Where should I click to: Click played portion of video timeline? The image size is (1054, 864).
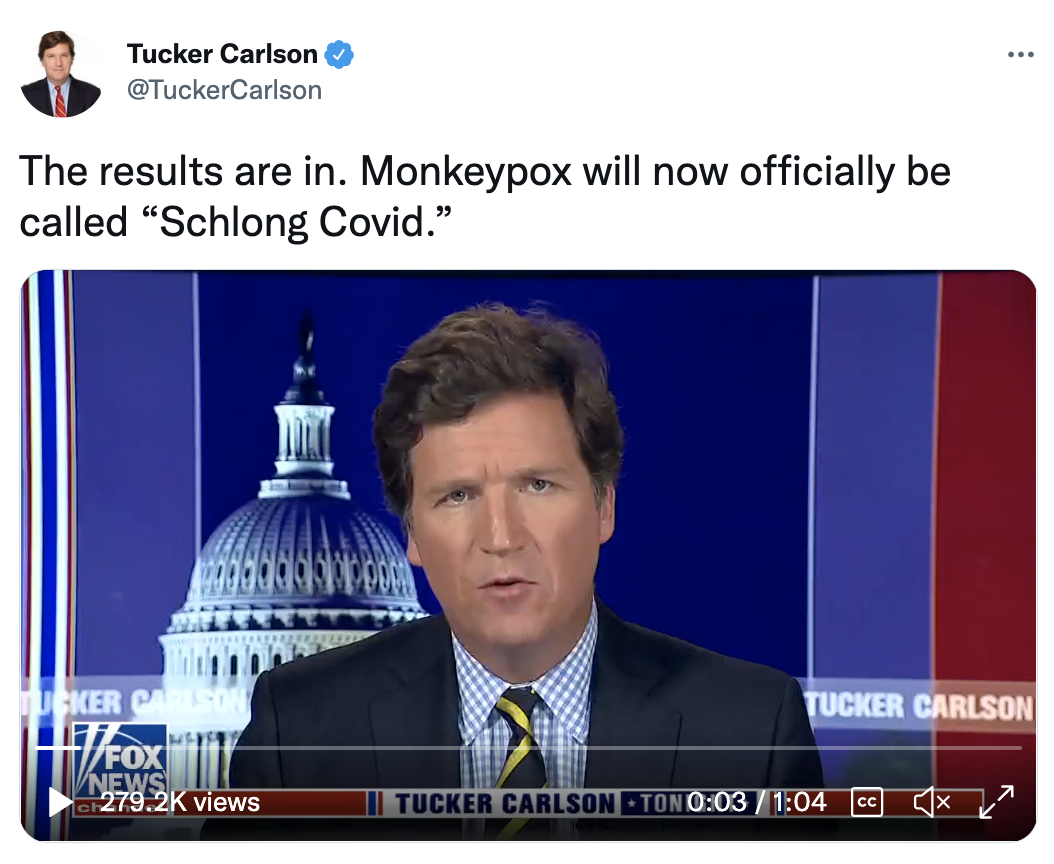58,748
